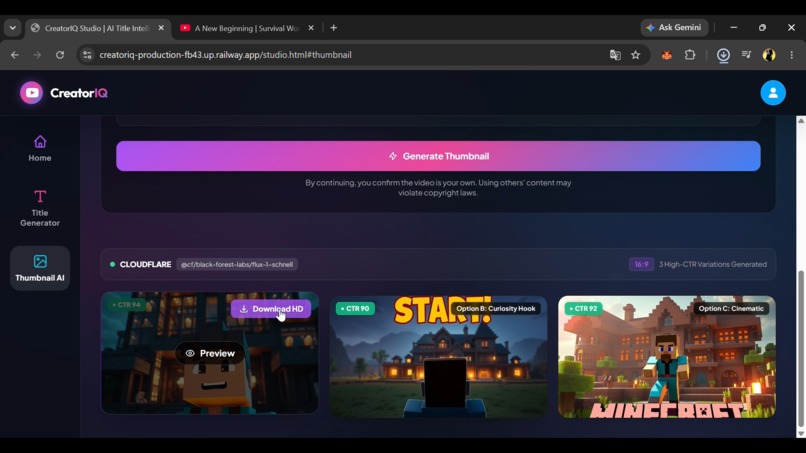Viewport: 806px width, 453px height.
Task: Open the Option C: Cinematic thumbnail
Action: (667, 357)
